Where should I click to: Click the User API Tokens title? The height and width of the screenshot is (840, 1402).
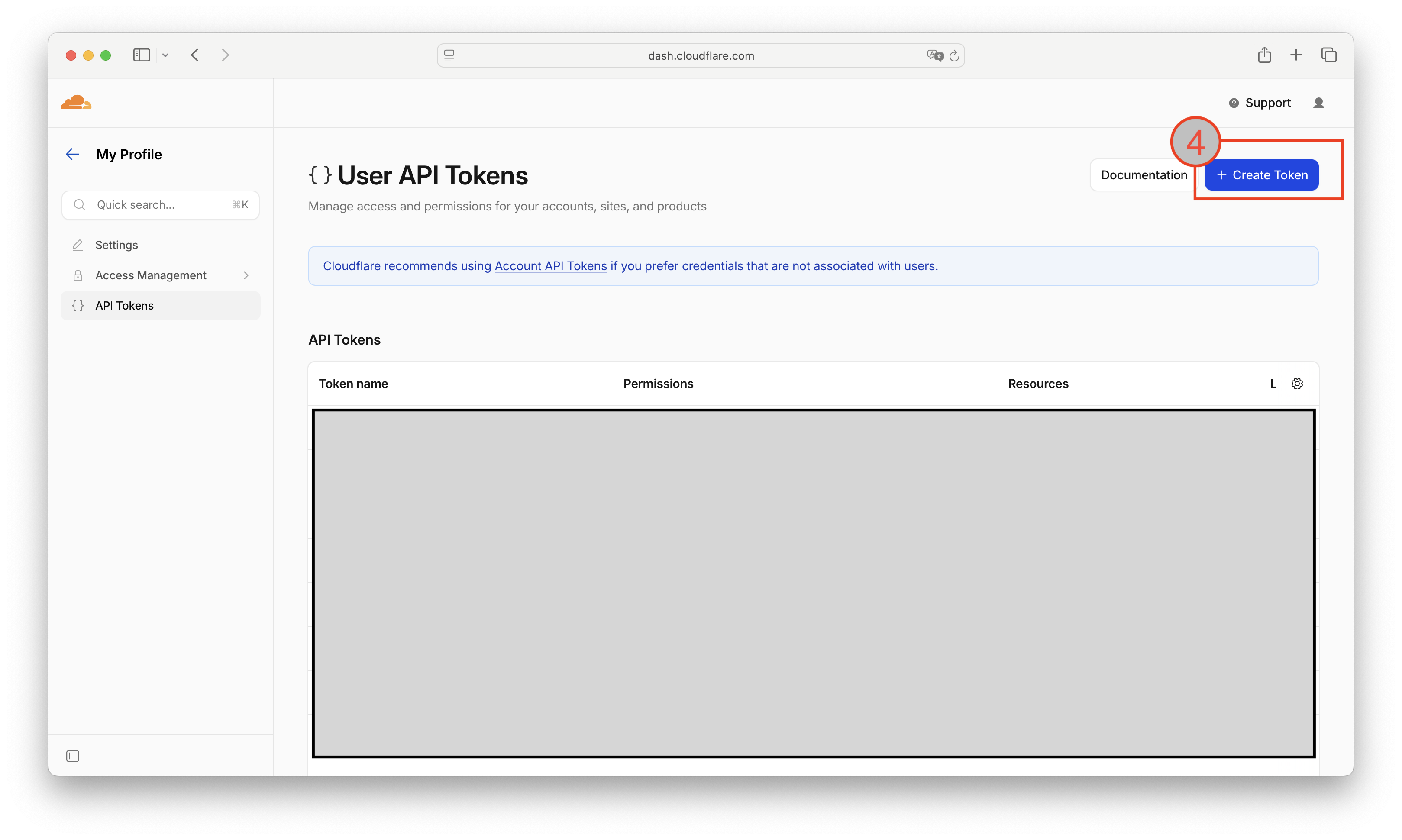[x=433, y=175]
